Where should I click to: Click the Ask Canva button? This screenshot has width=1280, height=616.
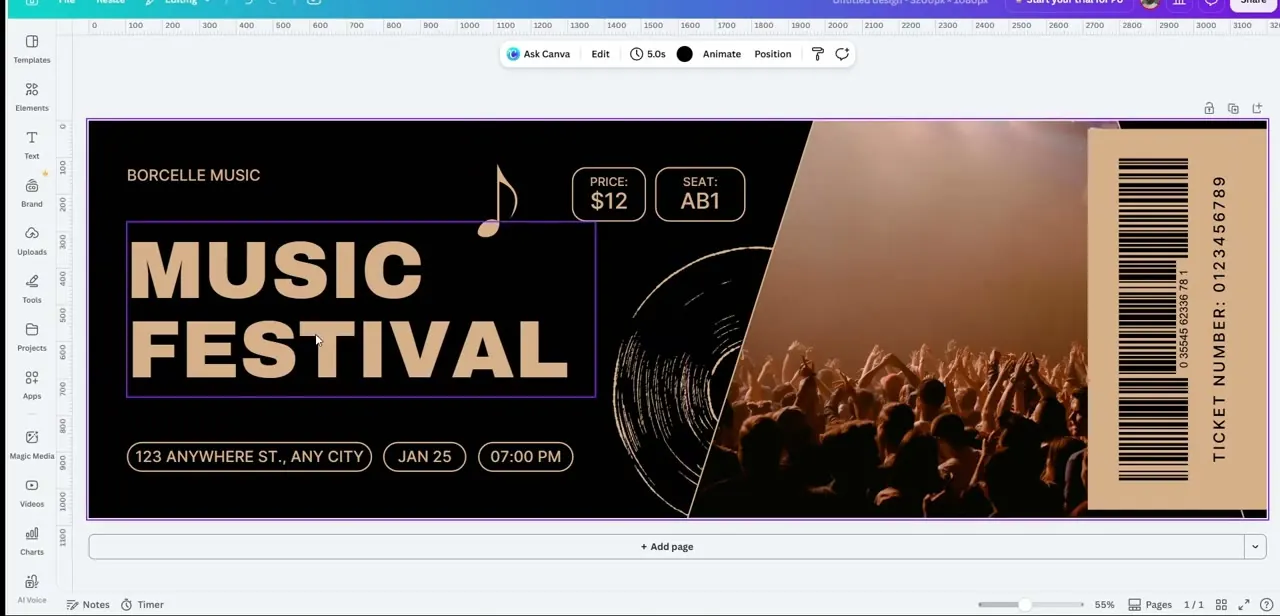point(538,54)
